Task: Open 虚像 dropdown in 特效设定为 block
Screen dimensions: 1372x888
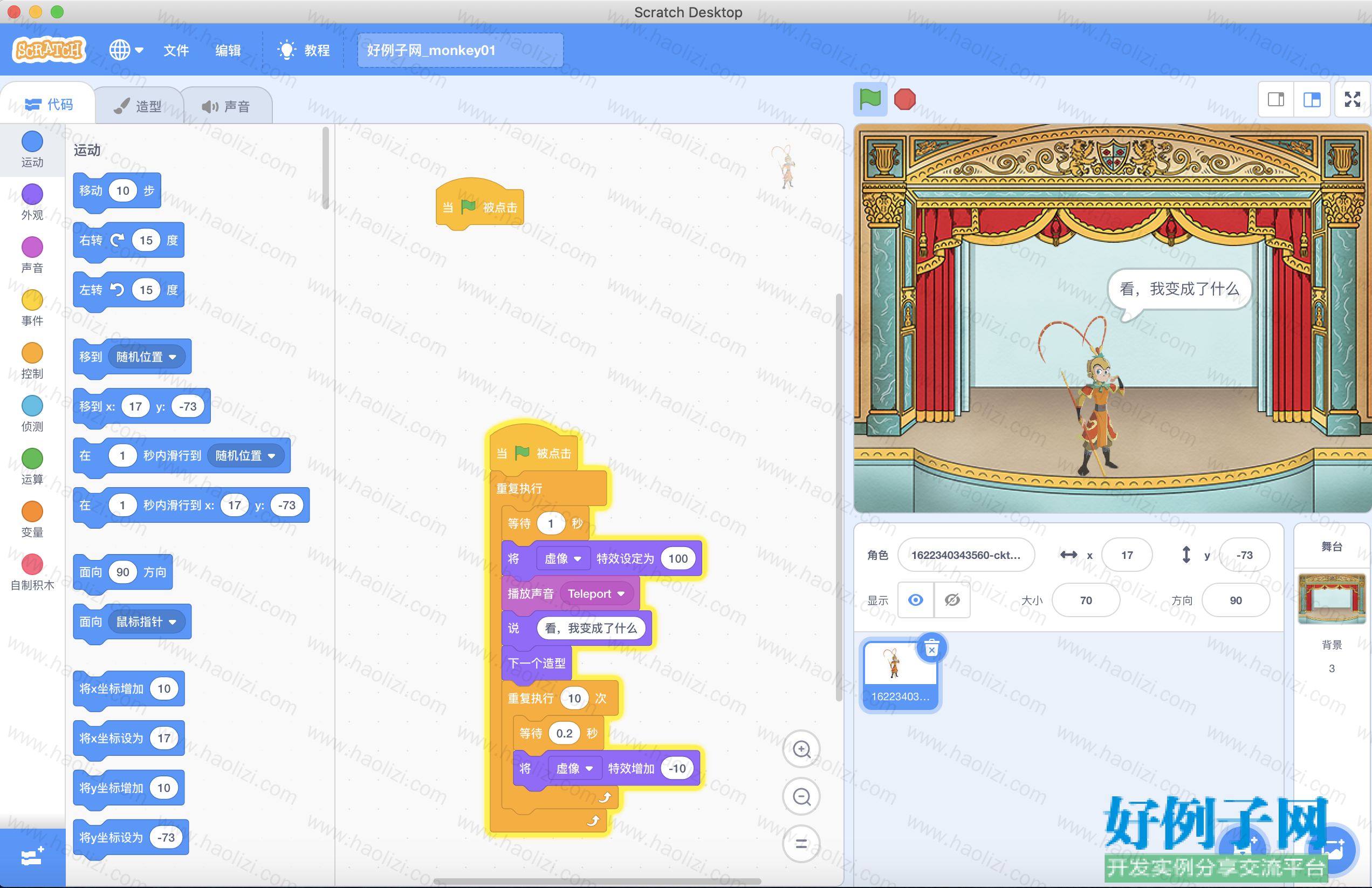Action: point(562,559)
